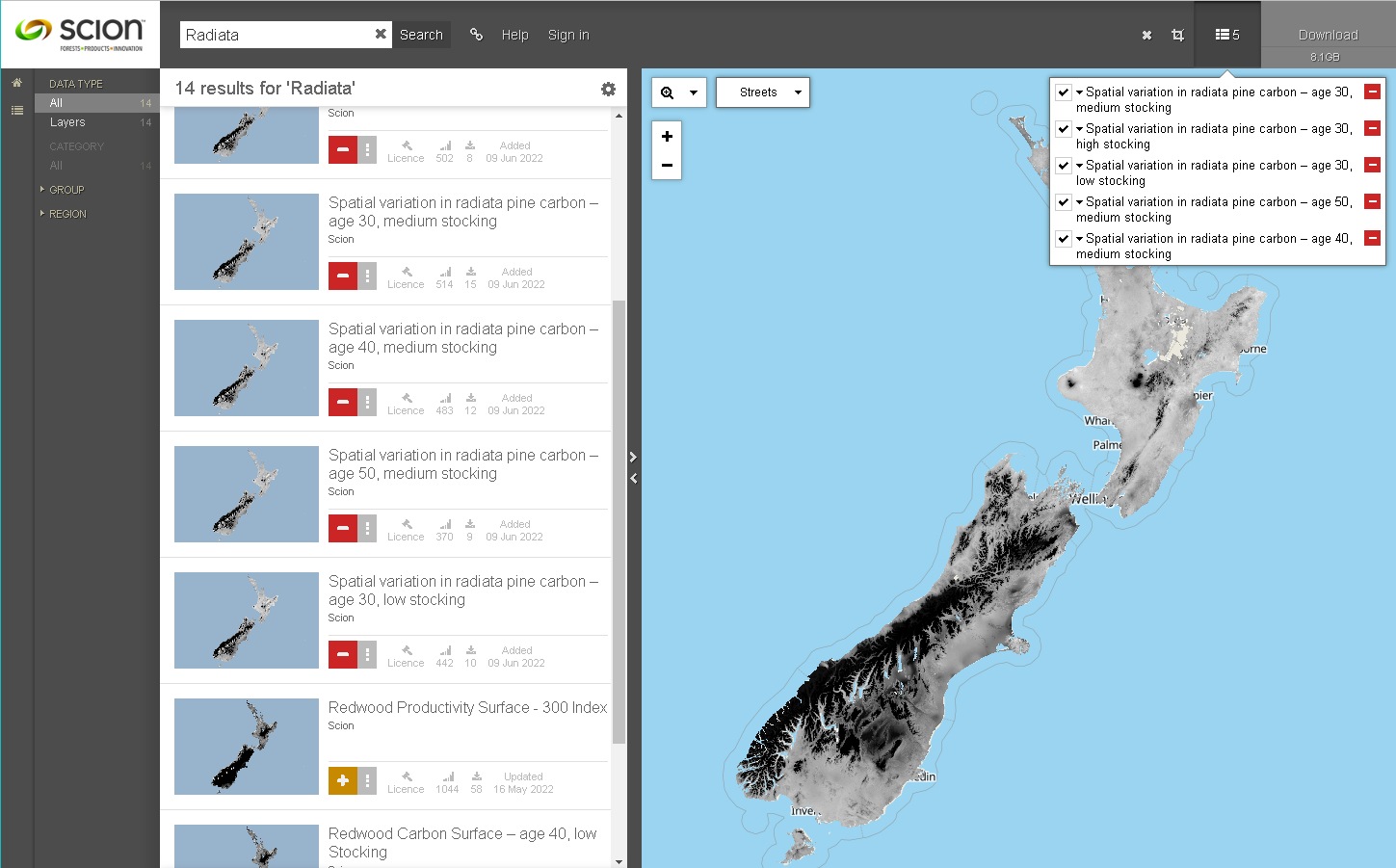
Task: Expand the results panel with right arrow
Action: [633, 457]
